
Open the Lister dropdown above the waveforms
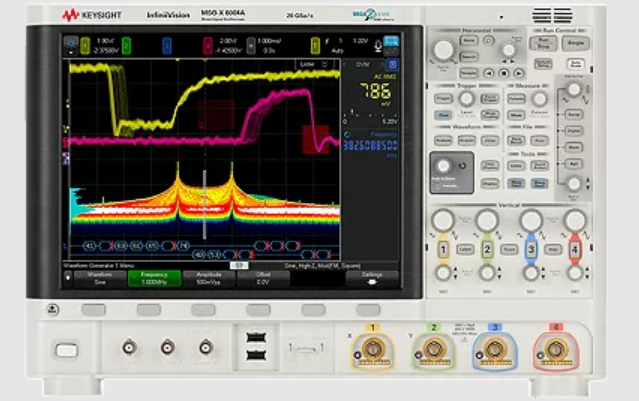(313, 64)
